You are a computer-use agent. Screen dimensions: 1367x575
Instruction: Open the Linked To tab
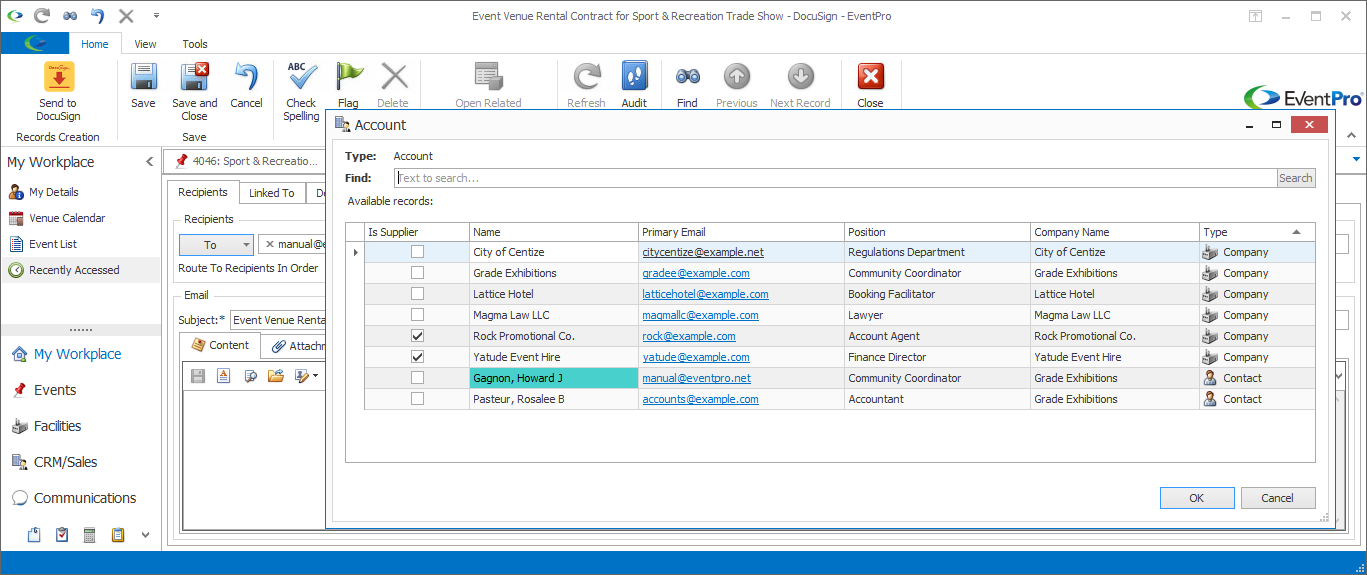click(x=271, y=193)
